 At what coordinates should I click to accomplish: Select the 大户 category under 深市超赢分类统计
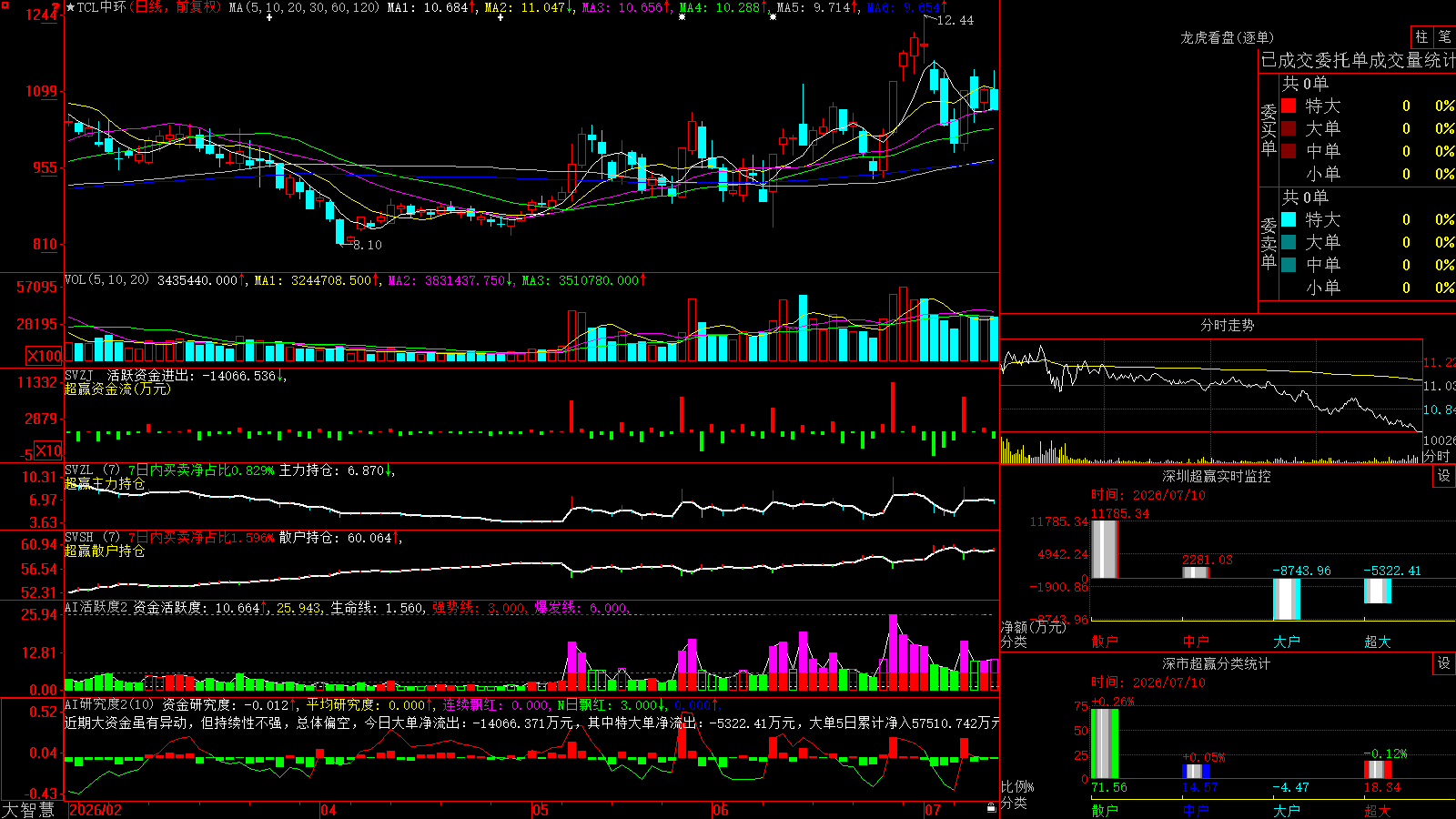(x=1287, y=811)
